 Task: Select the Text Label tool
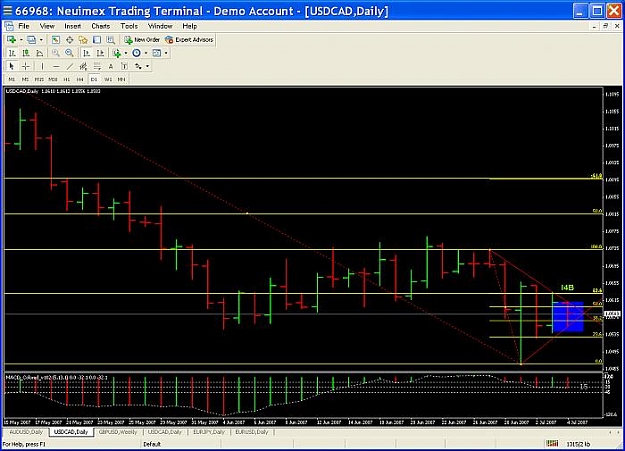point(124,66)
